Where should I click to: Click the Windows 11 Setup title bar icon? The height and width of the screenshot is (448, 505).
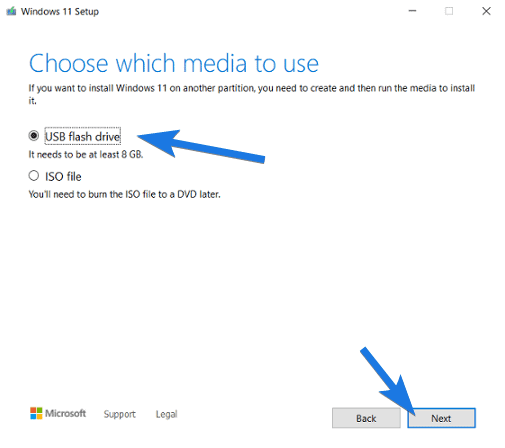tap(11, 11)
